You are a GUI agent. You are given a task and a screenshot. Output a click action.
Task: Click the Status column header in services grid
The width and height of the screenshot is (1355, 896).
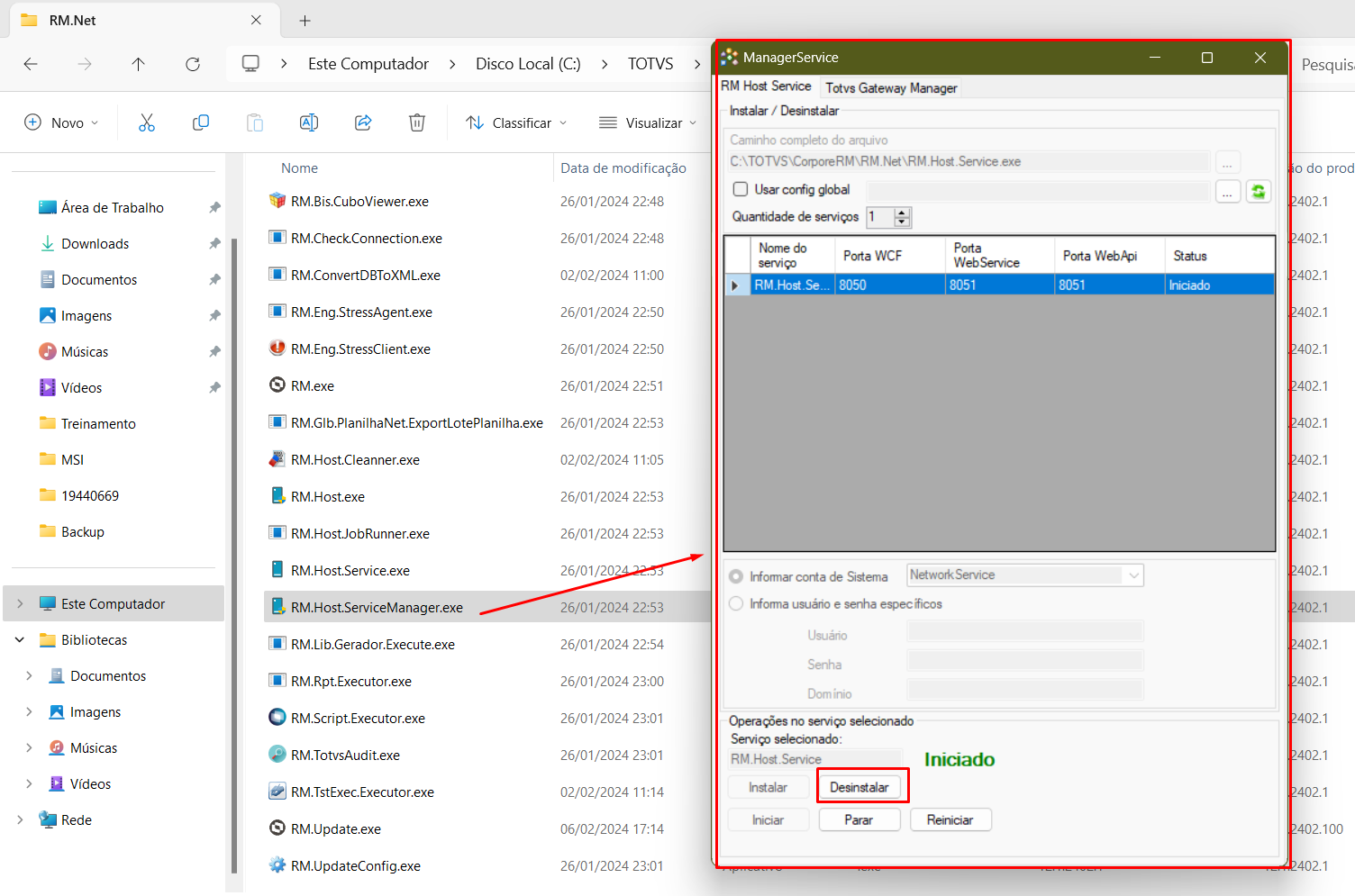[1218, 256]
